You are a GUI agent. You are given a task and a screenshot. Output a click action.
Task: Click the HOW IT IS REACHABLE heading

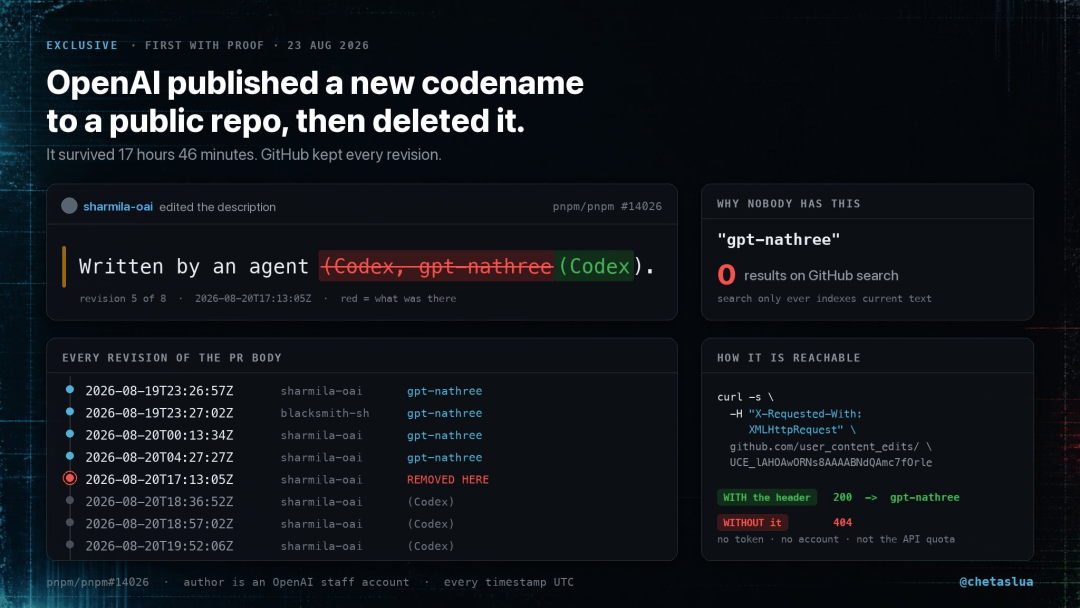tap(789, 357)
